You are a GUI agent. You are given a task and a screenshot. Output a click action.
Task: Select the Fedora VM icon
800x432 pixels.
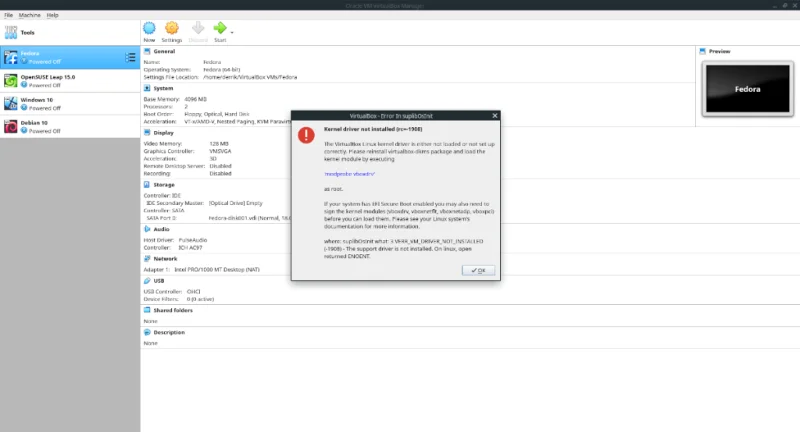(11, 57)
